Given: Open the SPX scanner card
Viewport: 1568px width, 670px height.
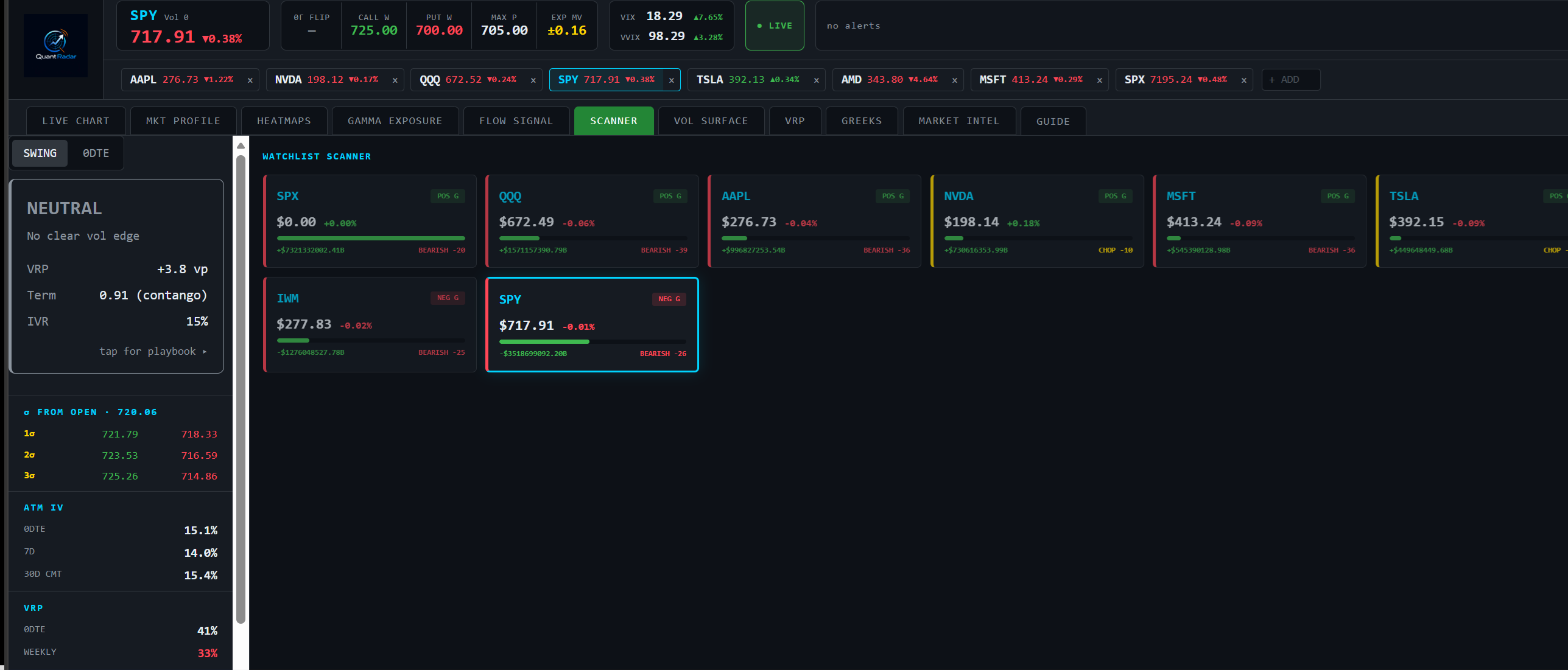Looking at the screenshot, I should click(x=370, y=221).
